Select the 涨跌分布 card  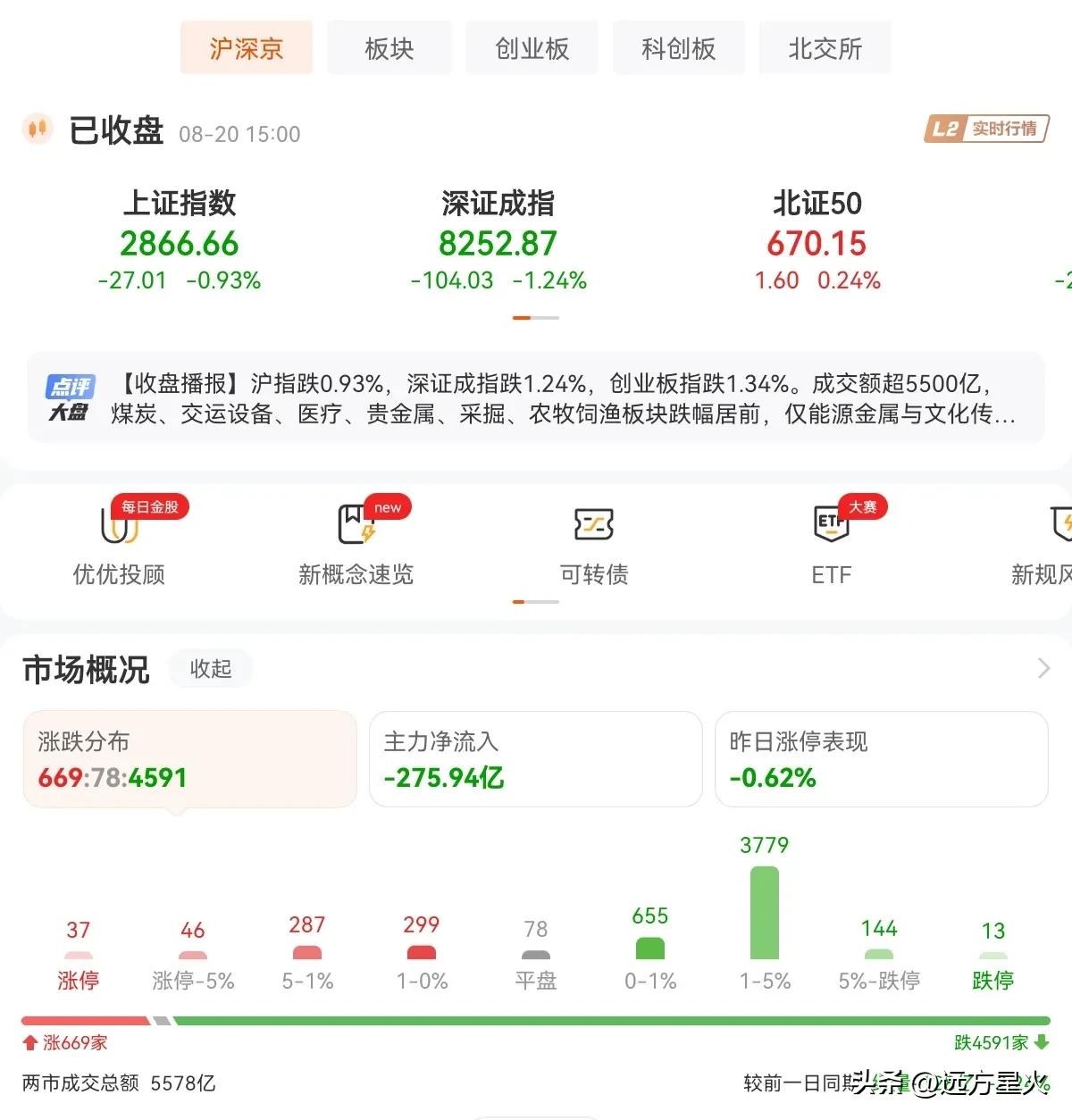[x=189, y=759]
